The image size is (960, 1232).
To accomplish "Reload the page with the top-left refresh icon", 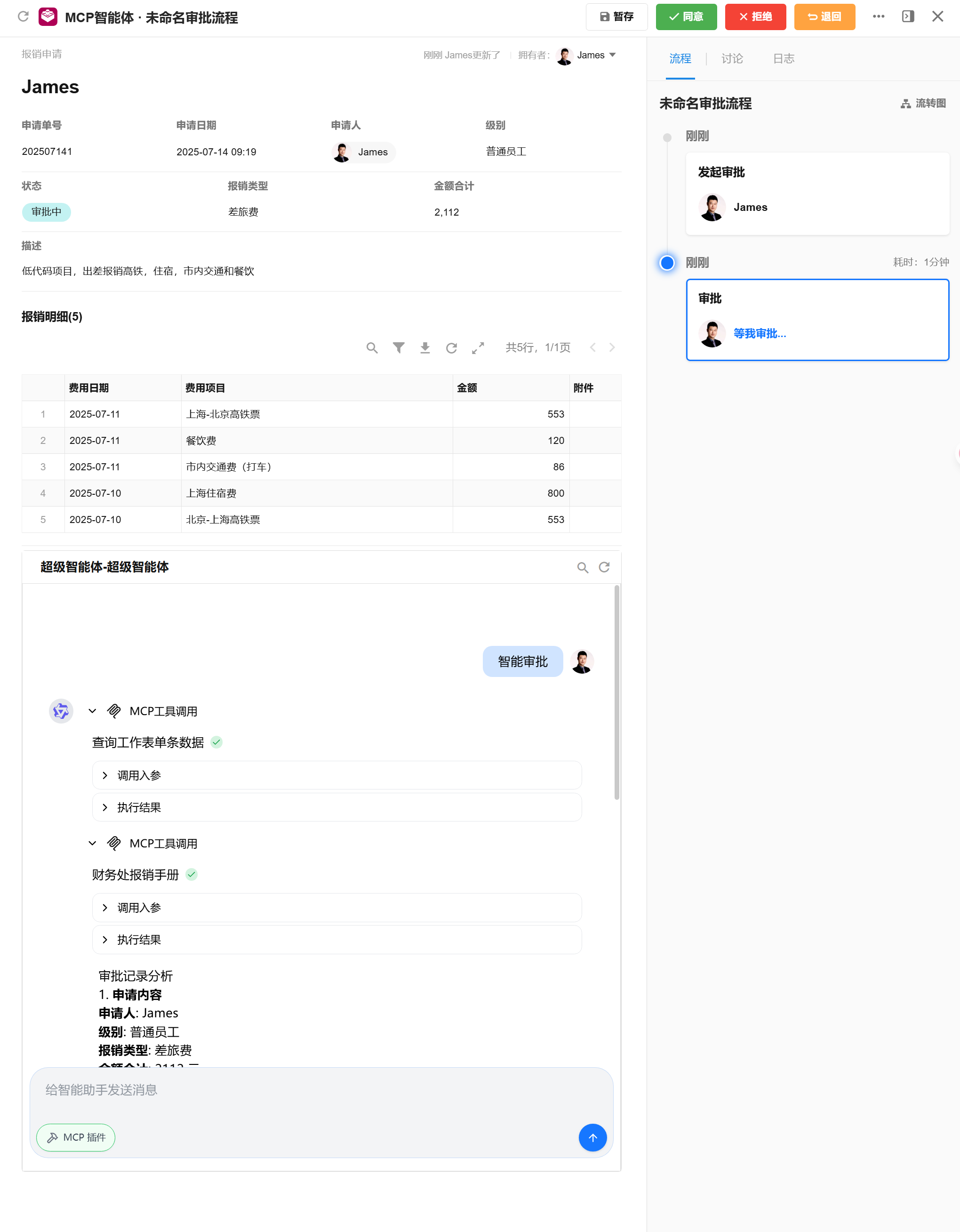I will [23, 17].
